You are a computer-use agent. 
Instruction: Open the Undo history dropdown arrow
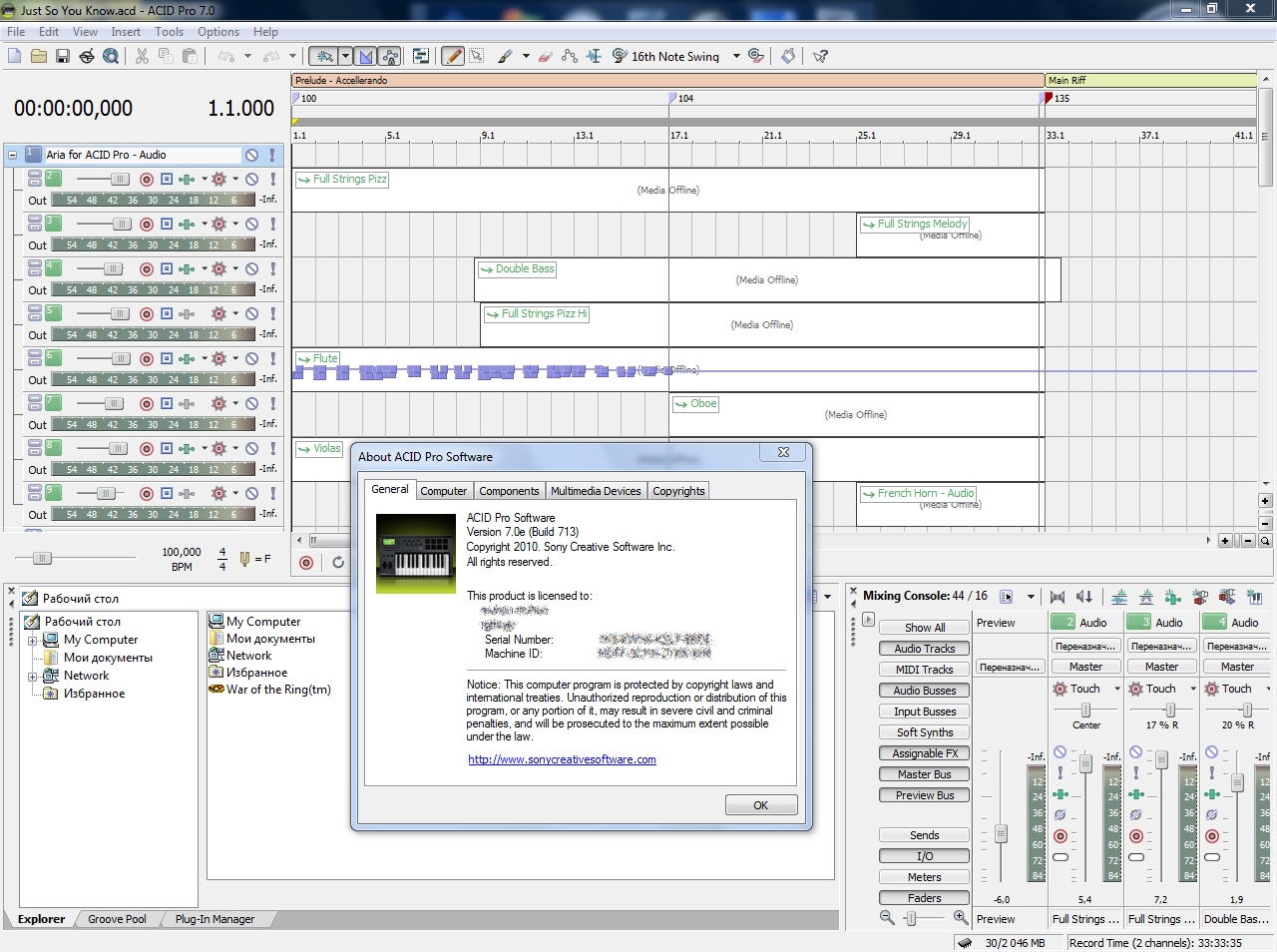coord(247,56)
